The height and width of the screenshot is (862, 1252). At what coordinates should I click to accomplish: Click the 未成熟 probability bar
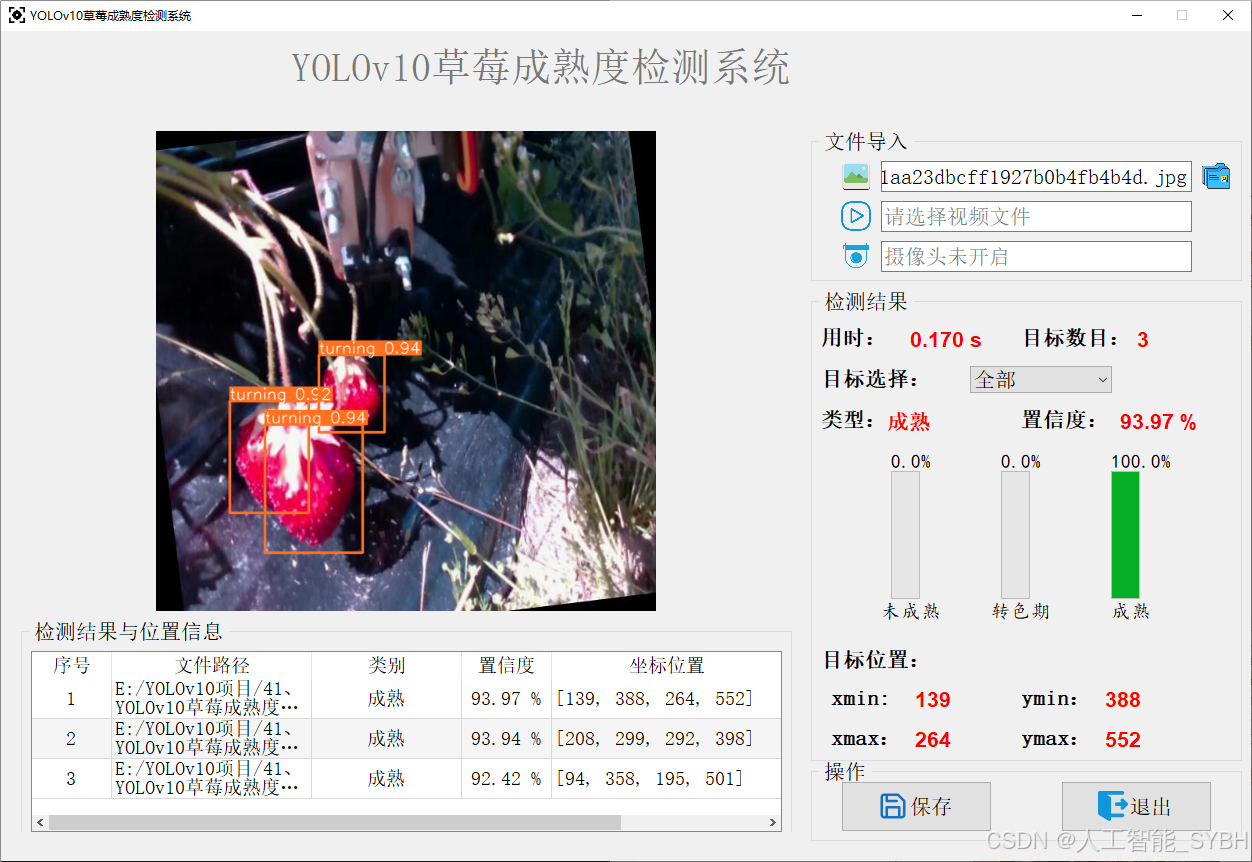(905, 535)
